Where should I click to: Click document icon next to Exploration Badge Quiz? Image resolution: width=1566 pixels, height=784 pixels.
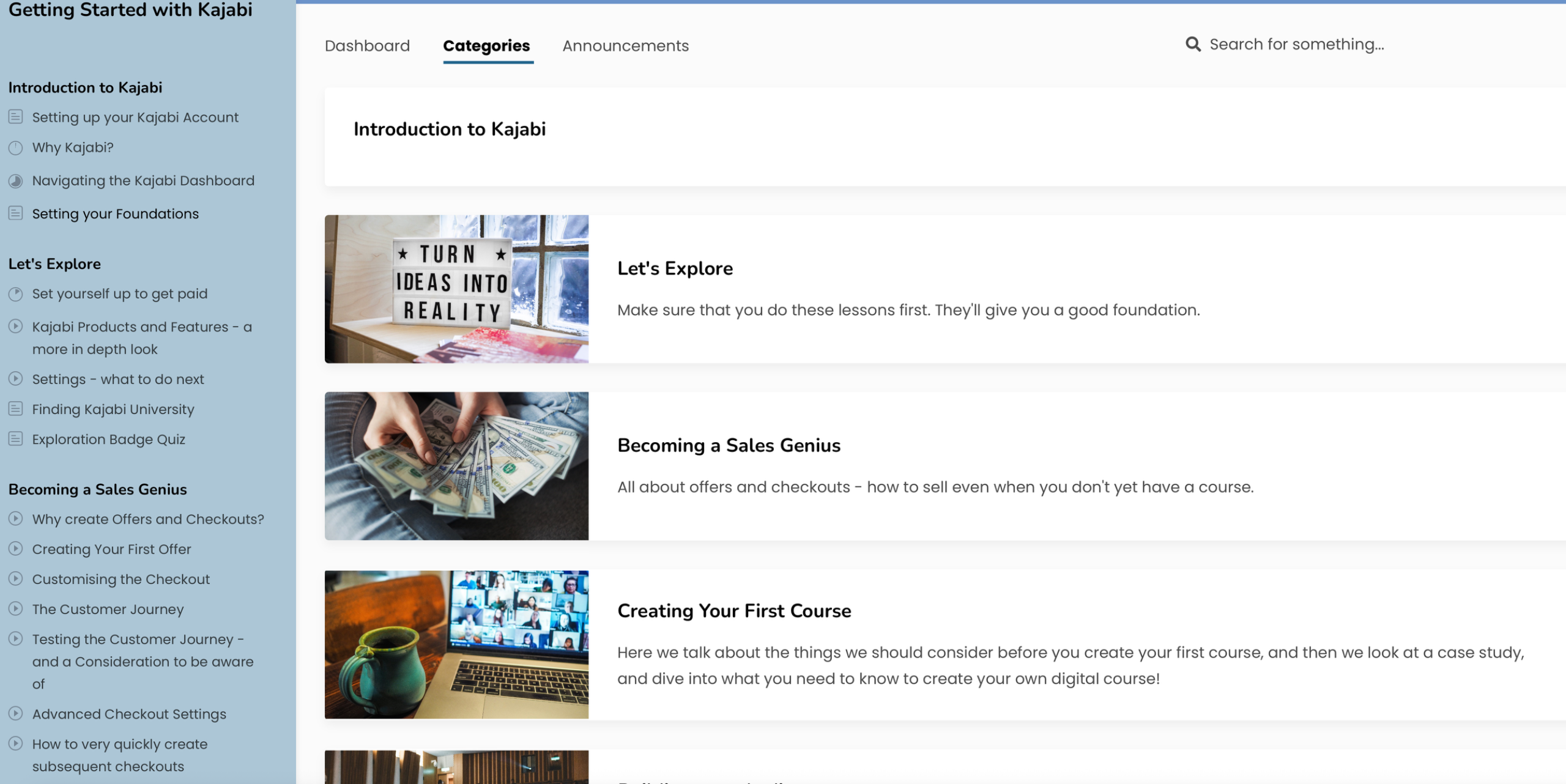pos(16,439)
